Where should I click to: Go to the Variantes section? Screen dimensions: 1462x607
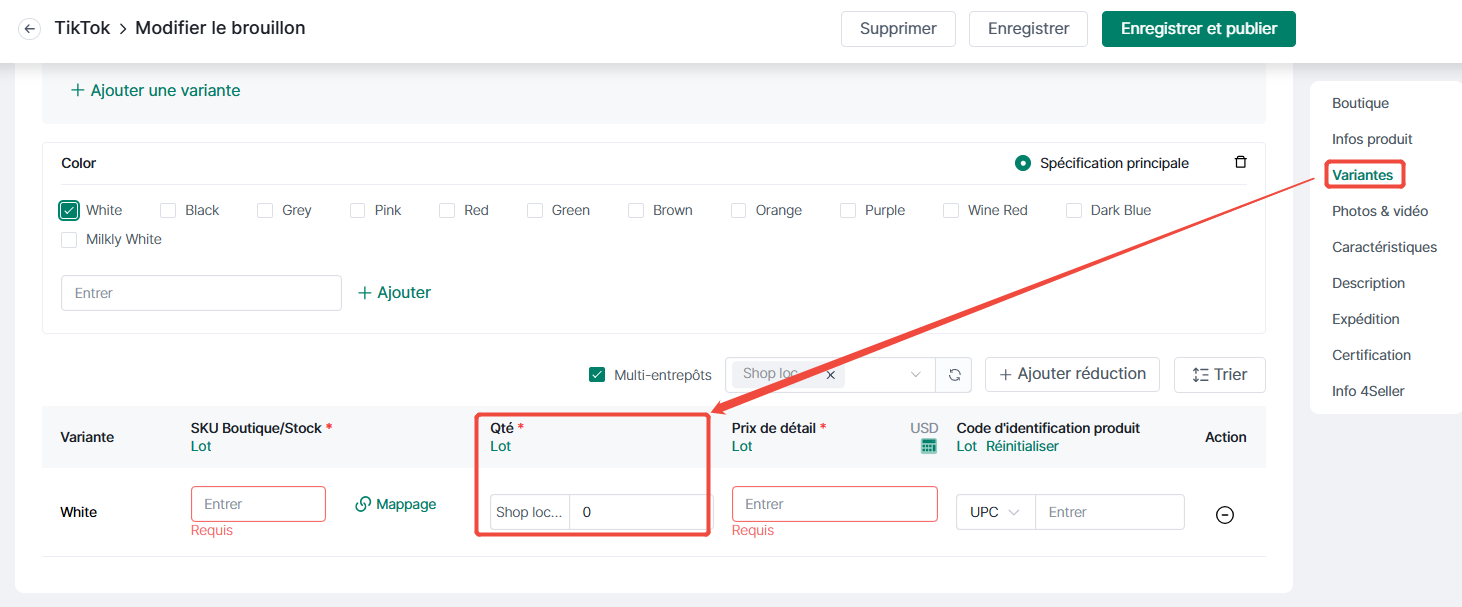1362,175
